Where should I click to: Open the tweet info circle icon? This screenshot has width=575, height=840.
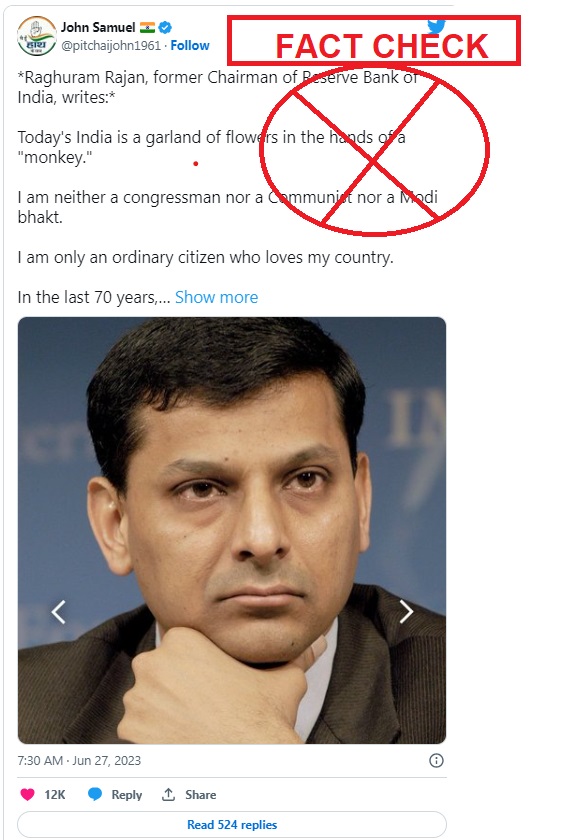pyautogui.click(x=436, y=761)
